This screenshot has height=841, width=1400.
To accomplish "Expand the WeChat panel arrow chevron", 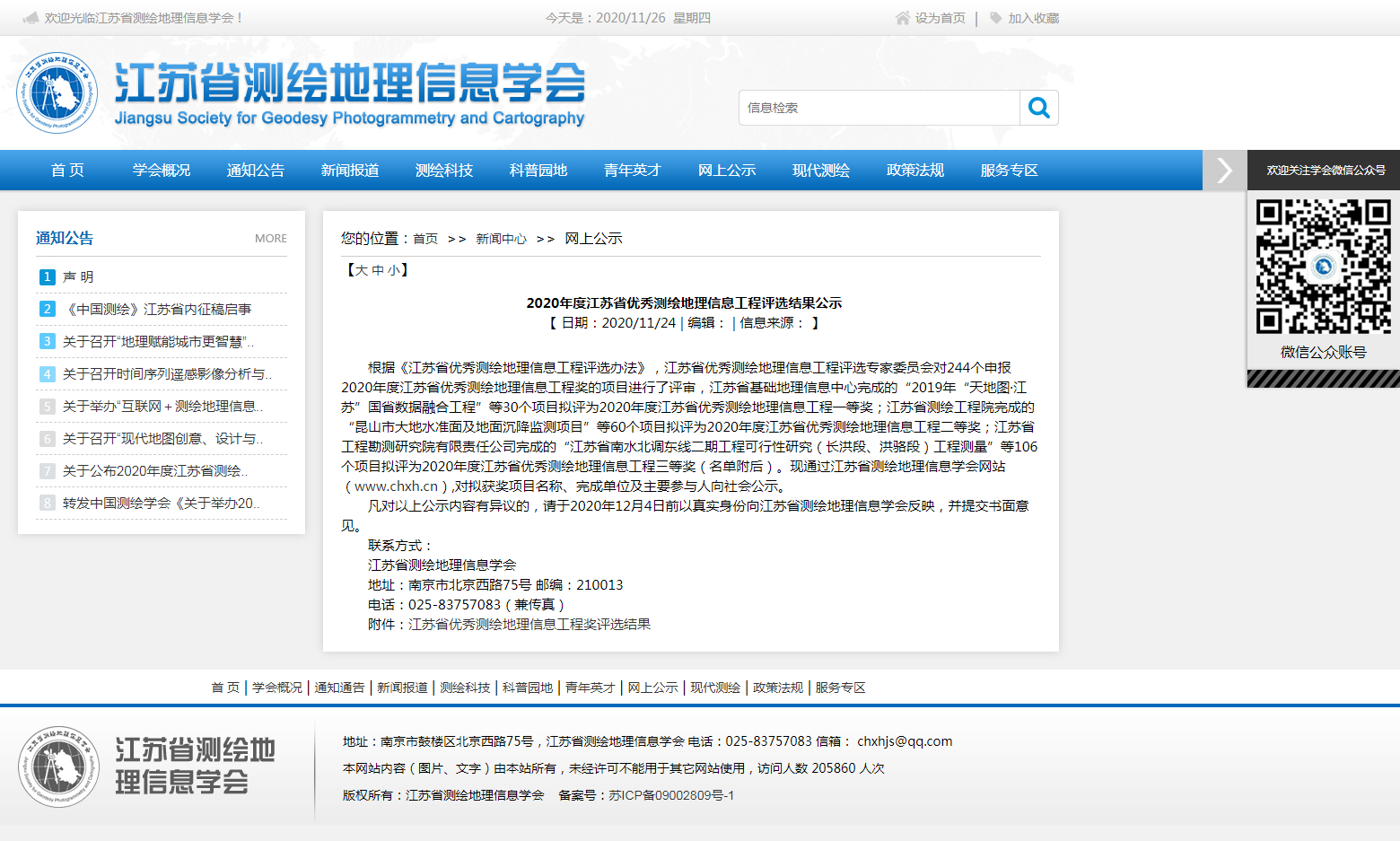I will pyautogui.click(x=1224, y=171).
